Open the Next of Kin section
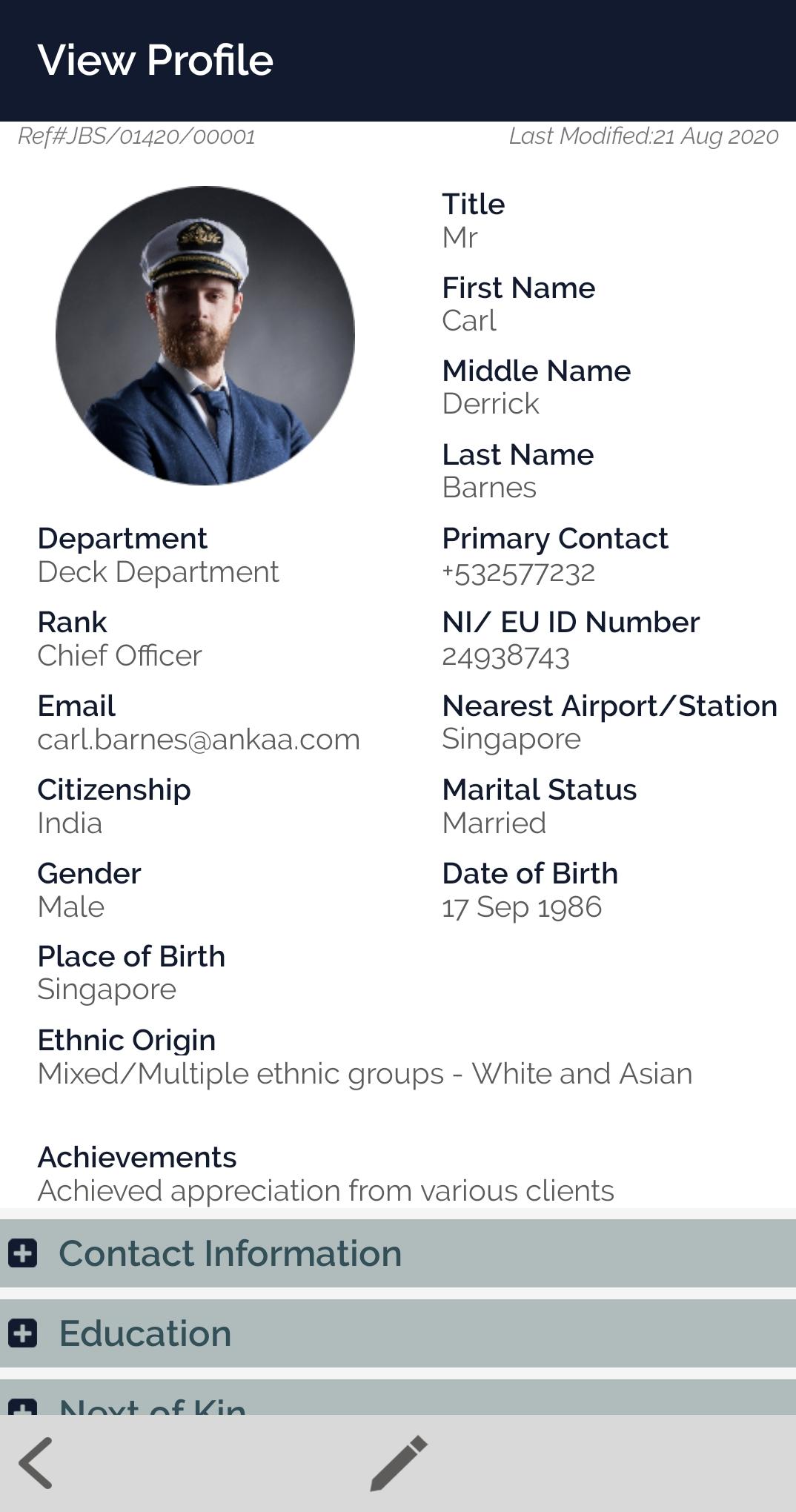796x1512 pixels. point(153,1405)
